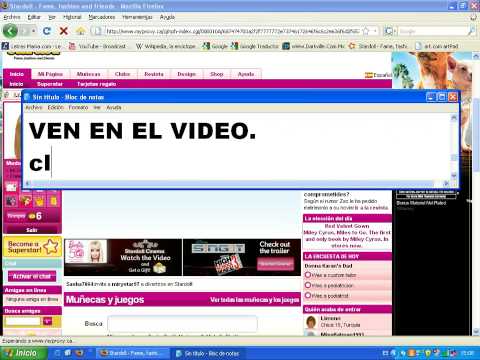Open the Wikipedia bookmark in bookmarks toolbar

point(166,46)
